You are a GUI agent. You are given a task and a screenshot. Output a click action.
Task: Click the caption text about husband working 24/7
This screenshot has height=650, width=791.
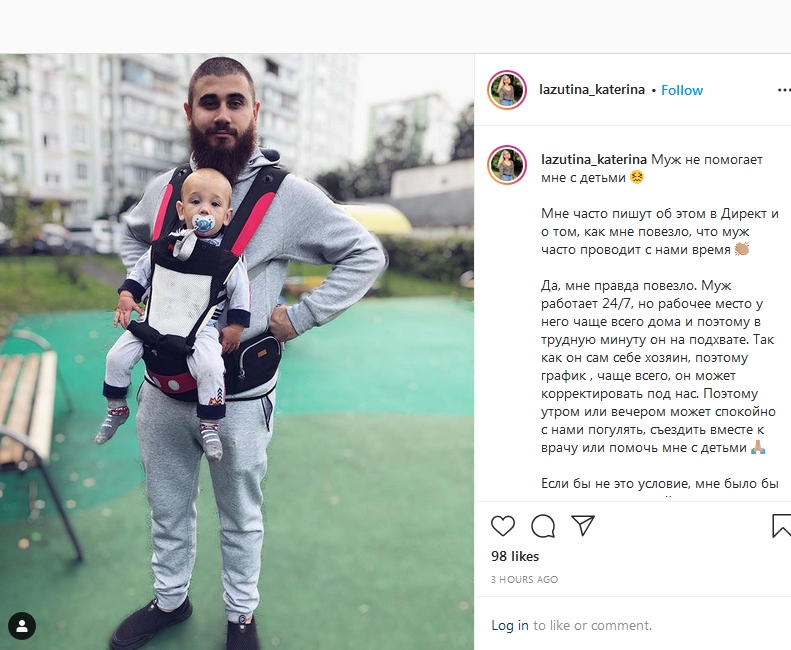(x=658, y=366)
